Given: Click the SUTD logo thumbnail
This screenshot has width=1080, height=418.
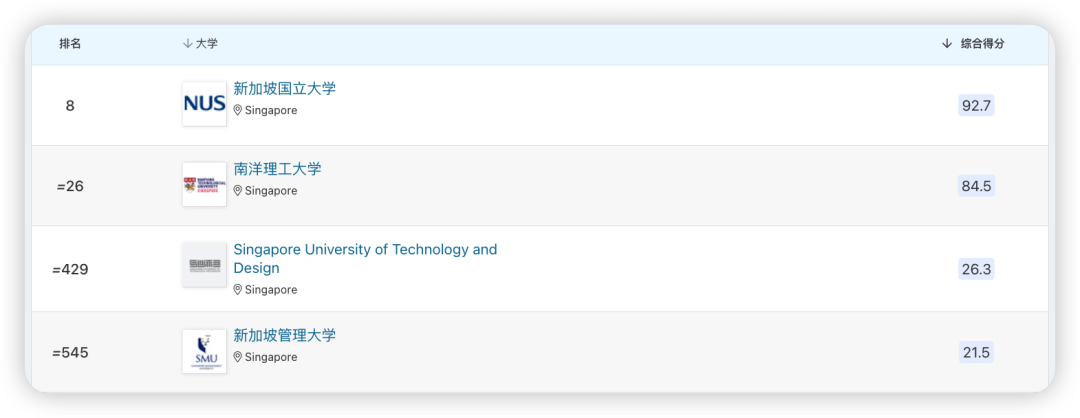Looking at the screenshot, I should tap(204, 265).
